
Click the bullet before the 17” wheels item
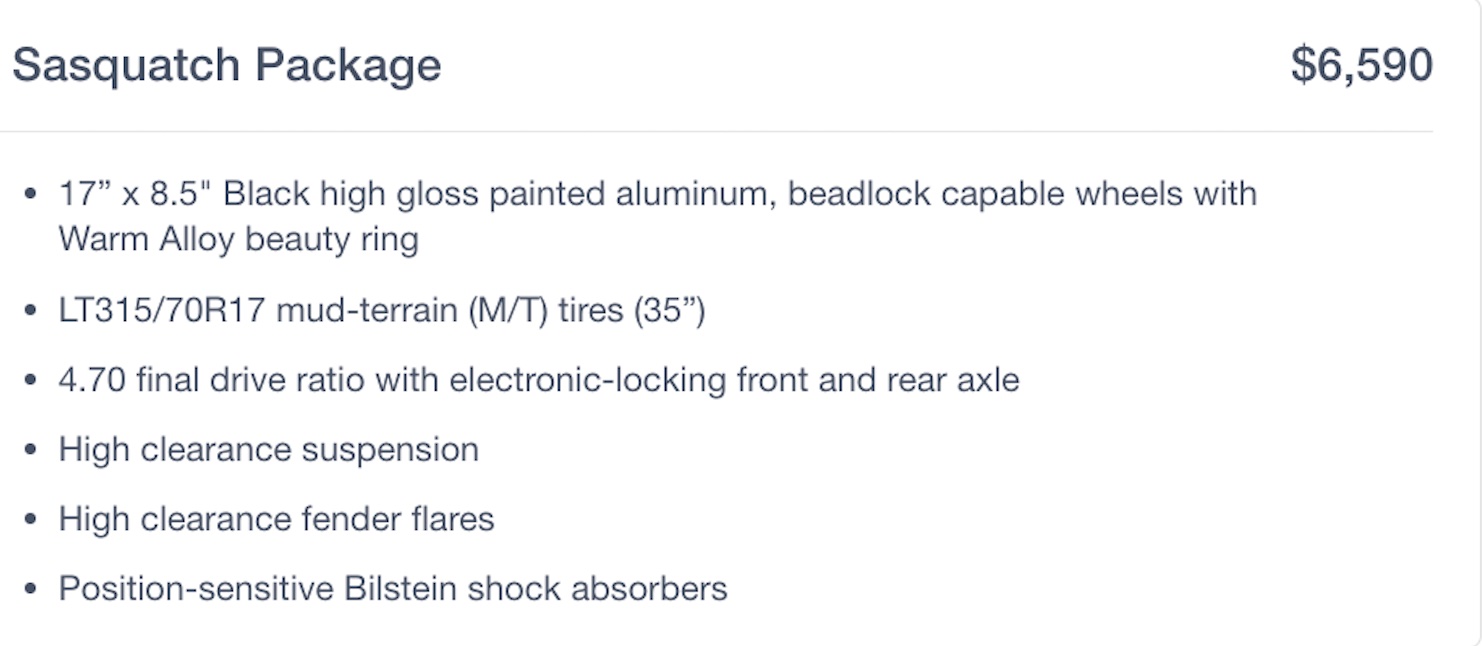click(32, 194)
